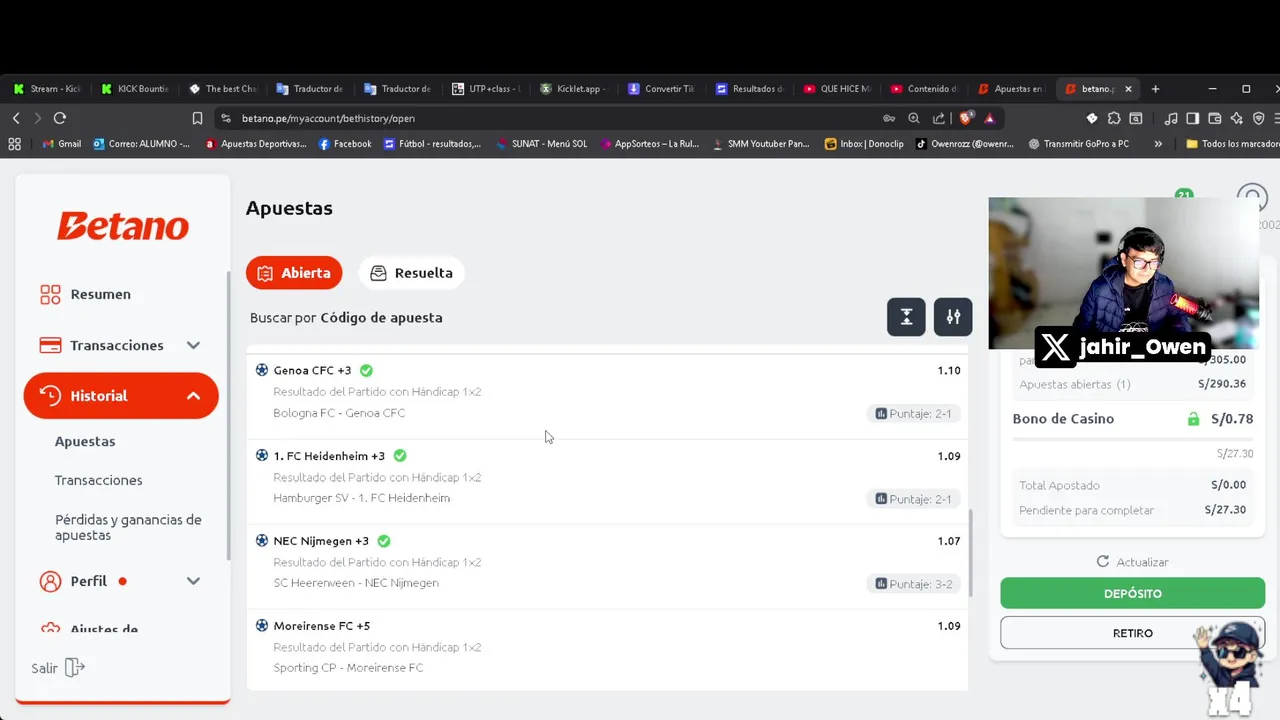This screenshot has height=720, width=1280.
Task: Click the Bono de Casino lock icon
Action: click(x=1193, y=419)
